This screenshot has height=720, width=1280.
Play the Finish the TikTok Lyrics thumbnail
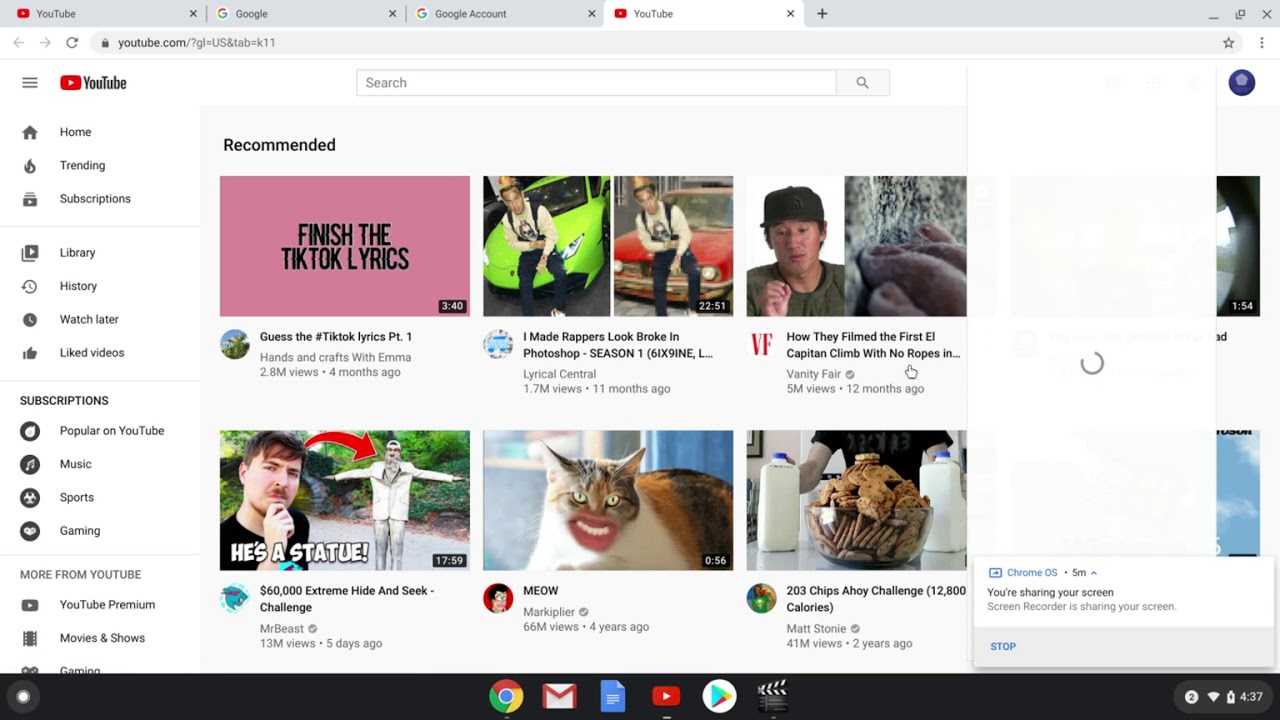[x=345, y=246]
